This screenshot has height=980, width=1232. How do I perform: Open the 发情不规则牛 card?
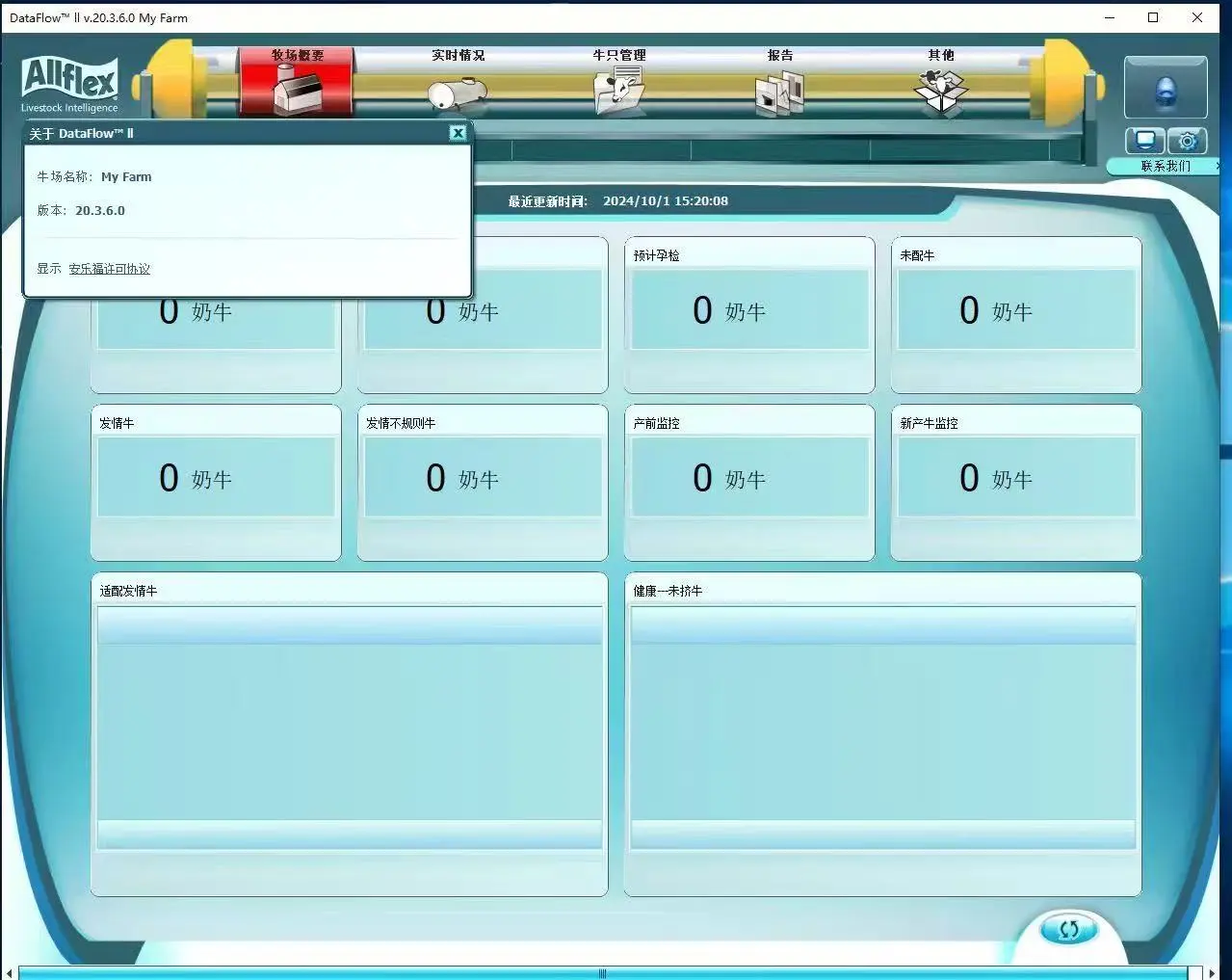tap(483, 483)
